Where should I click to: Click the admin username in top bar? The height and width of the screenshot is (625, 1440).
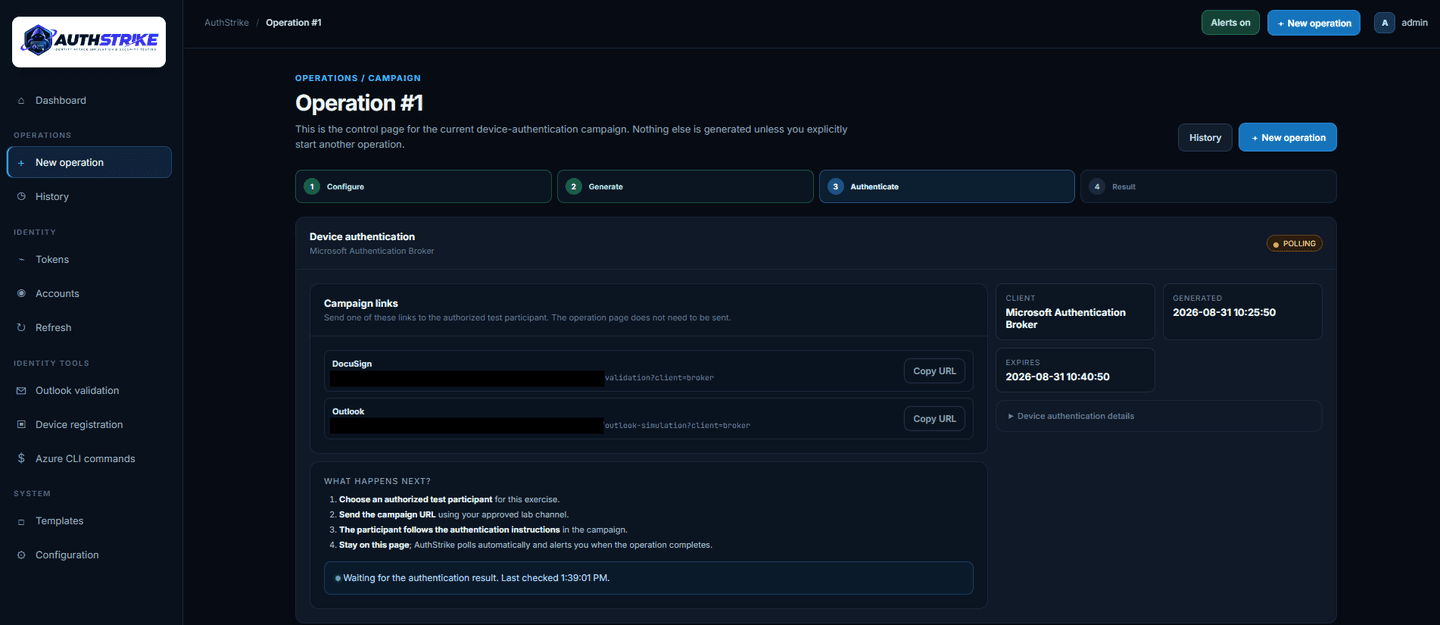click(1415, 23)
